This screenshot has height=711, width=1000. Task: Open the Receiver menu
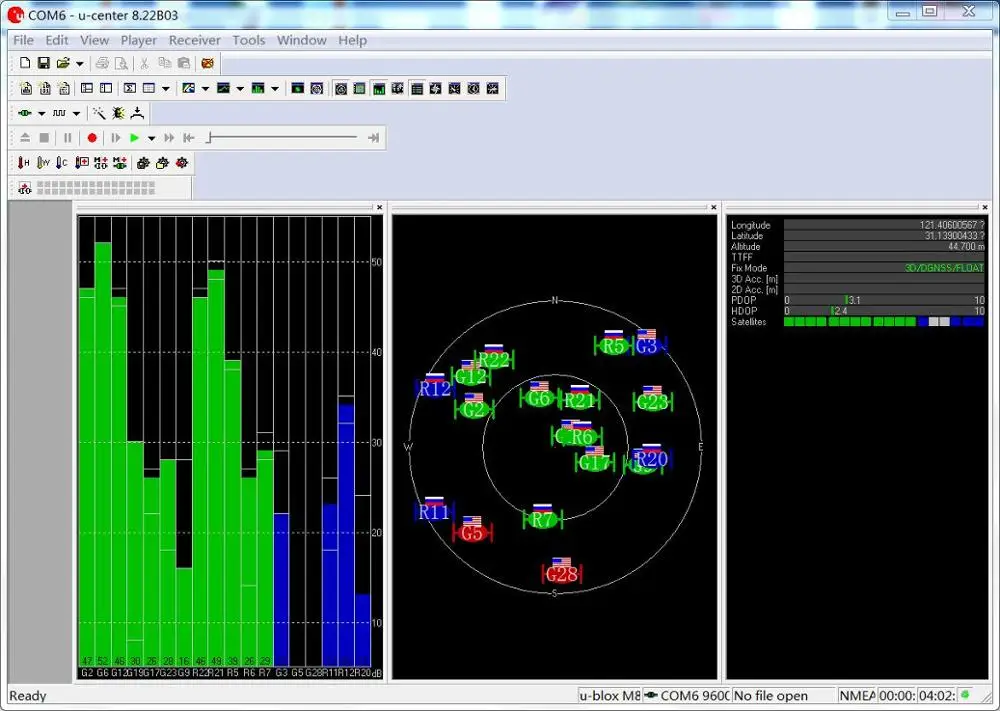(x=195, y=40)
